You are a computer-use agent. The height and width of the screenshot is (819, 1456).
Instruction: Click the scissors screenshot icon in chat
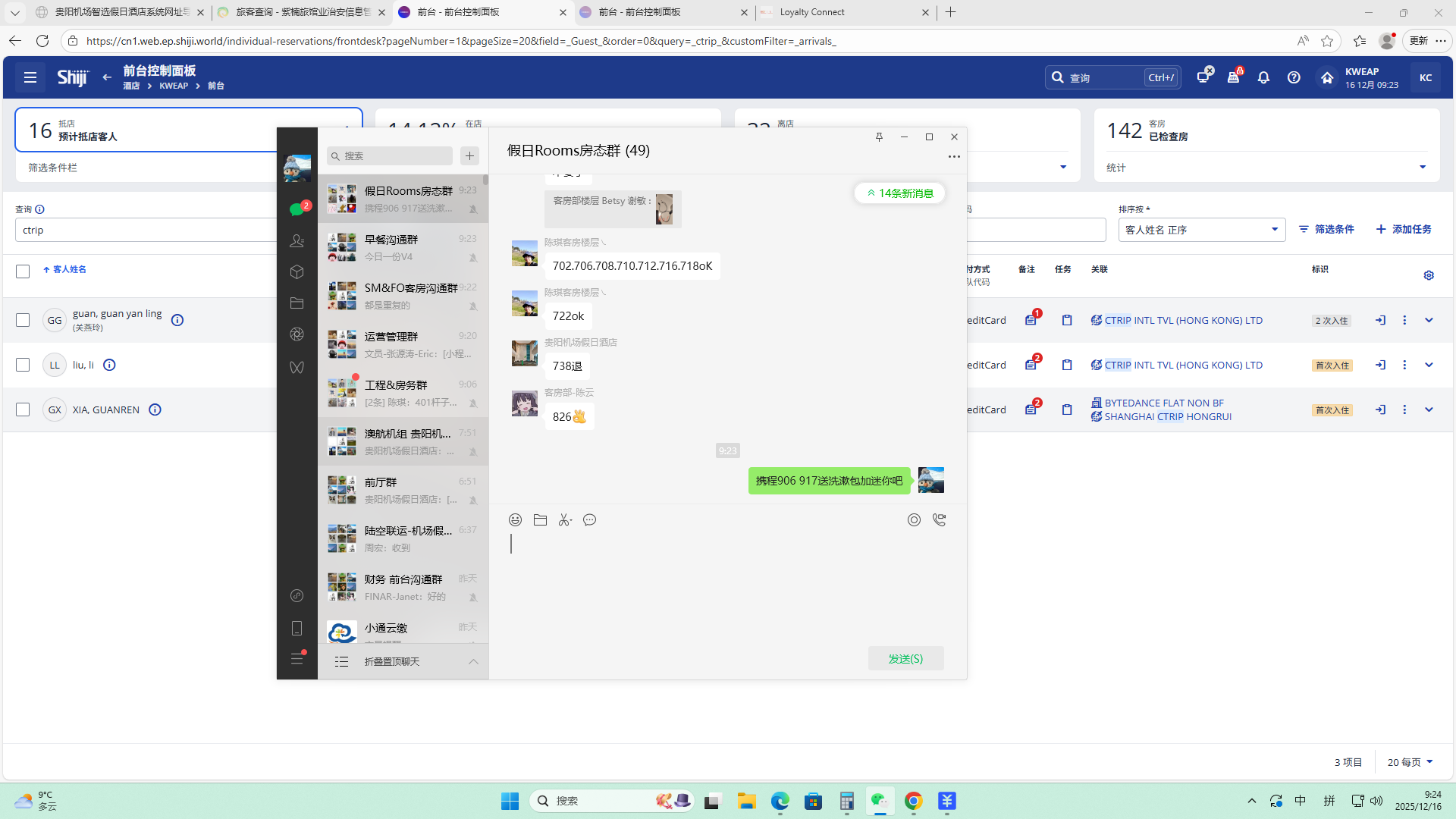pos(565,519)
